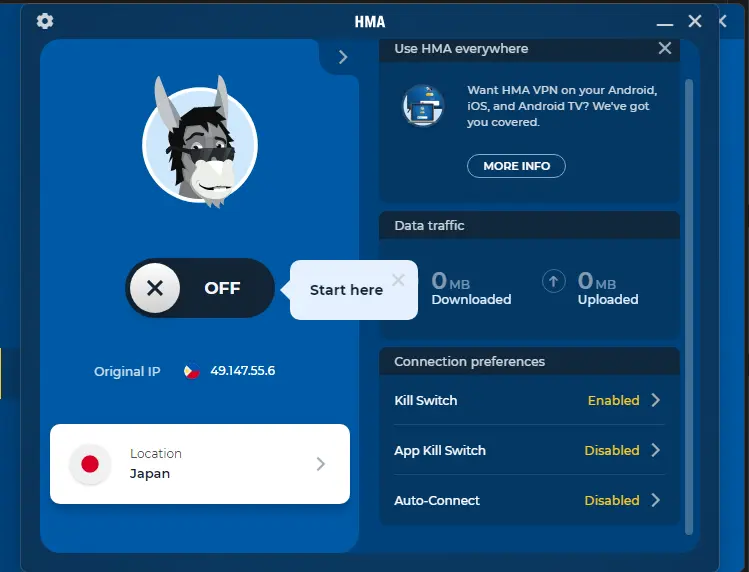Click the Original IP label
Image resolution: width=749 pixels, height=572 pixels.
(127, 371)
